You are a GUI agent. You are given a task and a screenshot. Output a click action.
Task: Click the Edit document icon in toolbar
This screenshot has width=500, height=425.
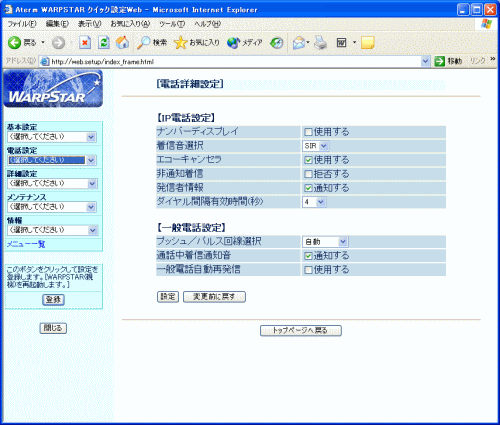pyautogui.click(x=342, y=43)
